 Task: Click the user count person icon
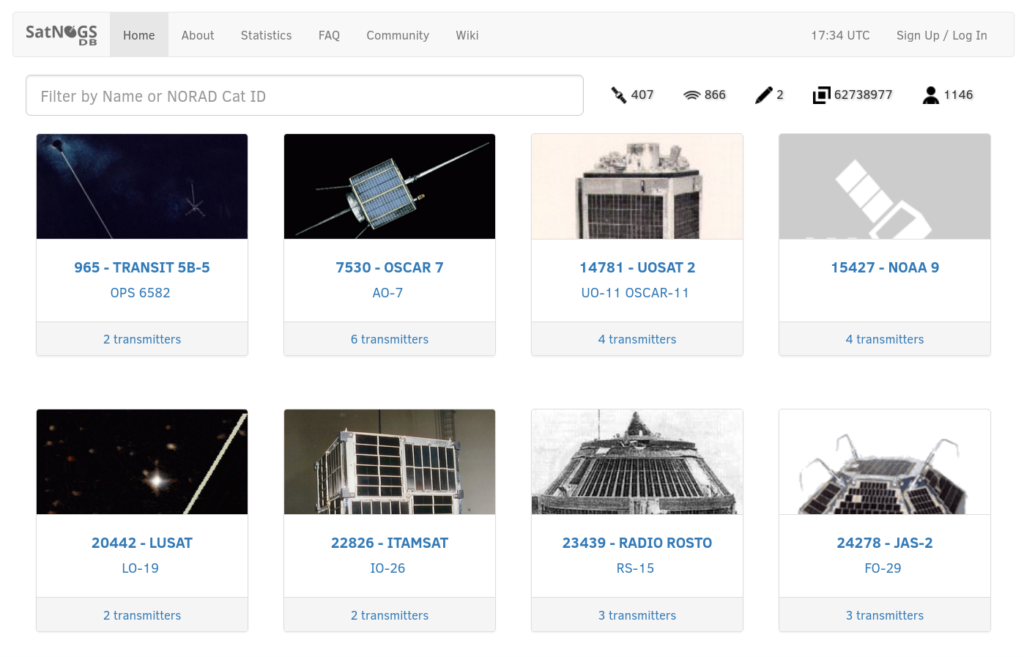(x=931, y=95)
